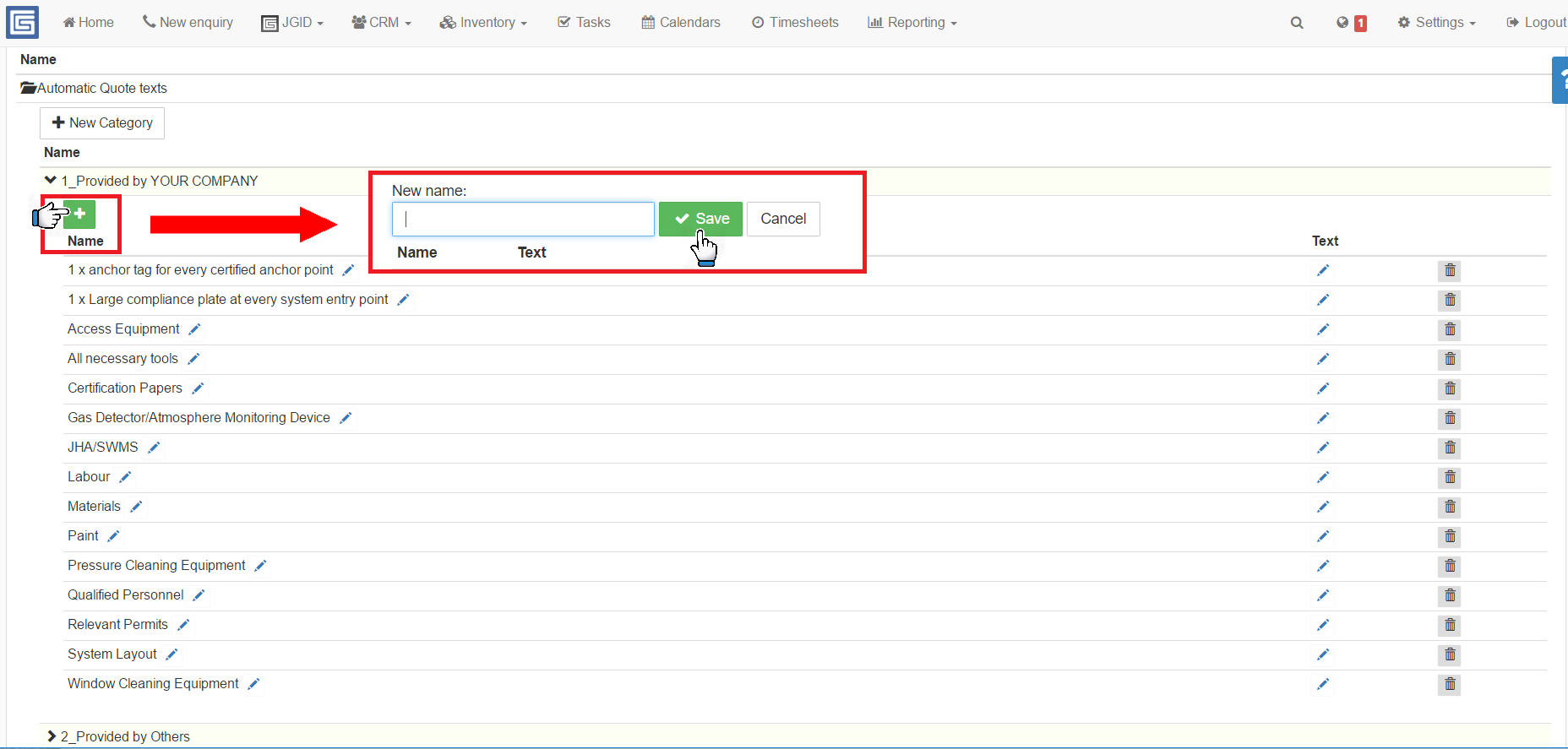Edit name pencil beside System Layout
1568x749 pixels.
tap(171, 654)
